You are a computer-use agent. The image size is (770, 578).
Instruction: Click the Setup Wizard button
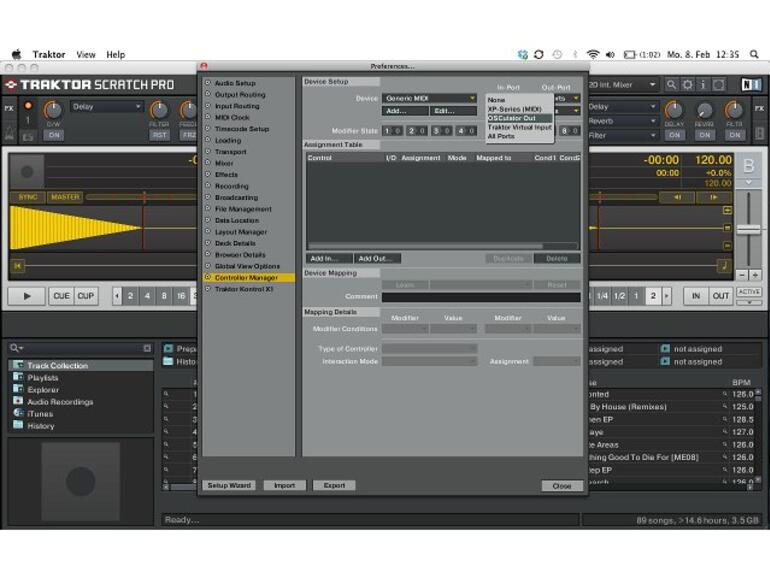(x=229, y=485)
